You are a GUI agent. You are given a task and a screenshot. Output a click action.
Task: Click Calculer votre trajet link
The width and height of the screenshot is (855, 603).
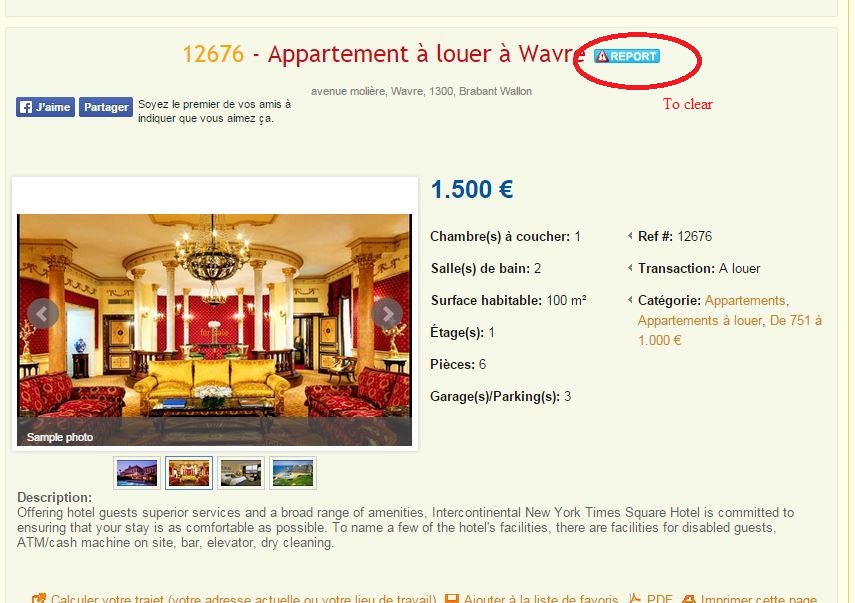coord(243,599)
